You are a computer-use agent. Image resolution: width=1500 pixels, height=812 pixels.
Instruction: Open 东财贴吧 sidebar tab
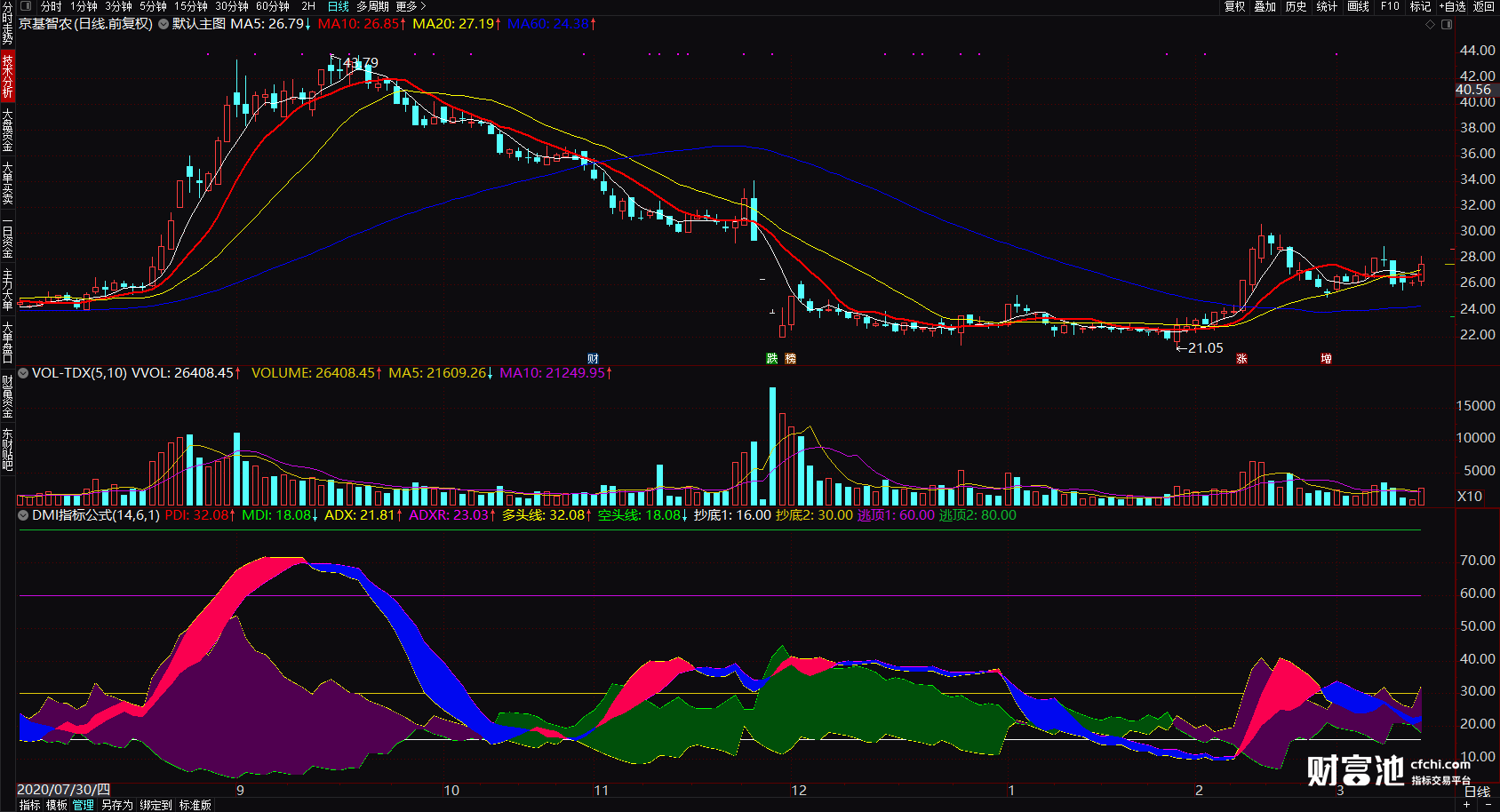pyautogui.click(x=7, y=450)
